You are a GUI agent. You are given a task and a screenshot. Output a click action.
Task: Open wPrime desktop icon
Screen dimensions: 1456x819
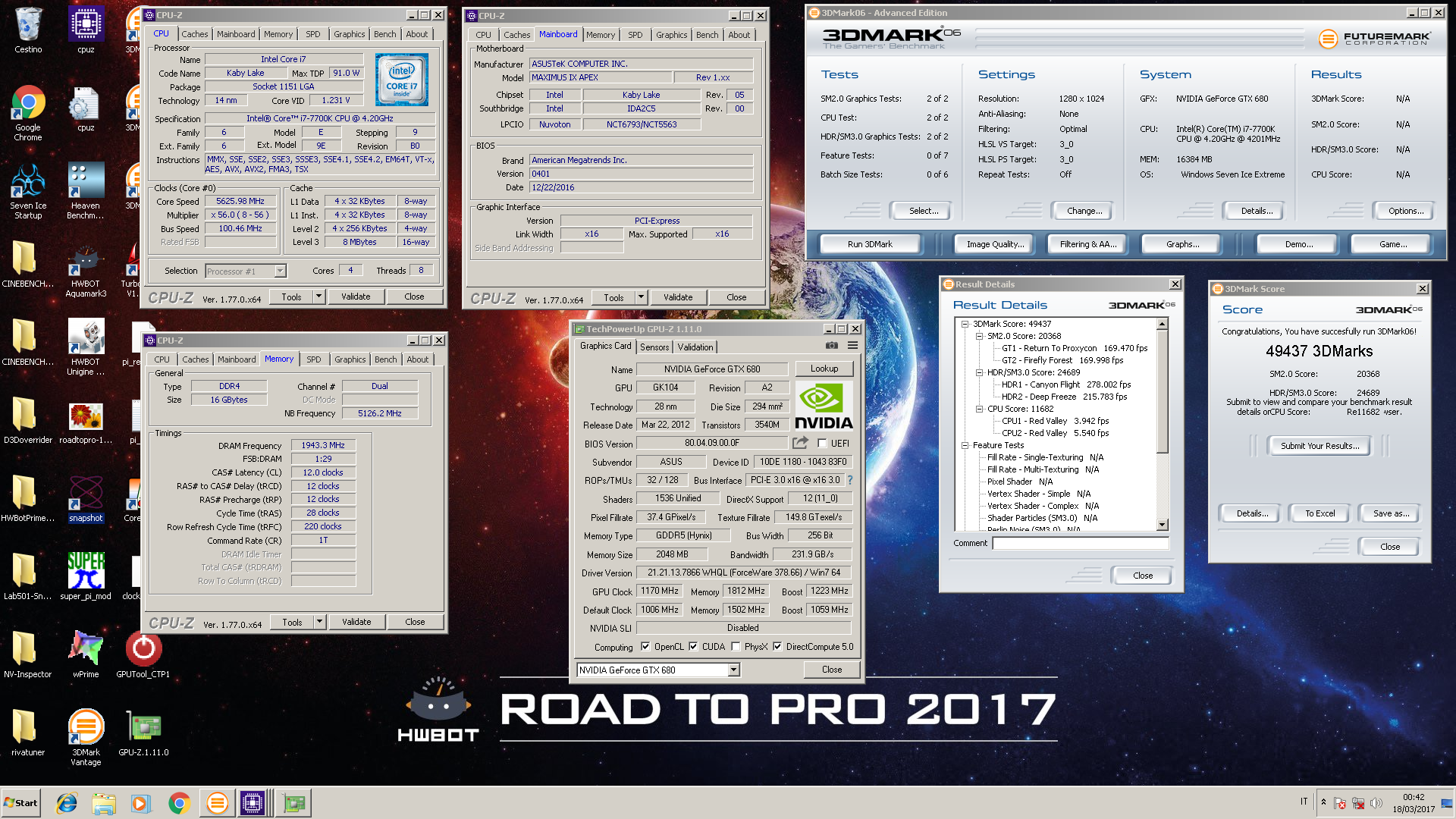click(86, 654)
